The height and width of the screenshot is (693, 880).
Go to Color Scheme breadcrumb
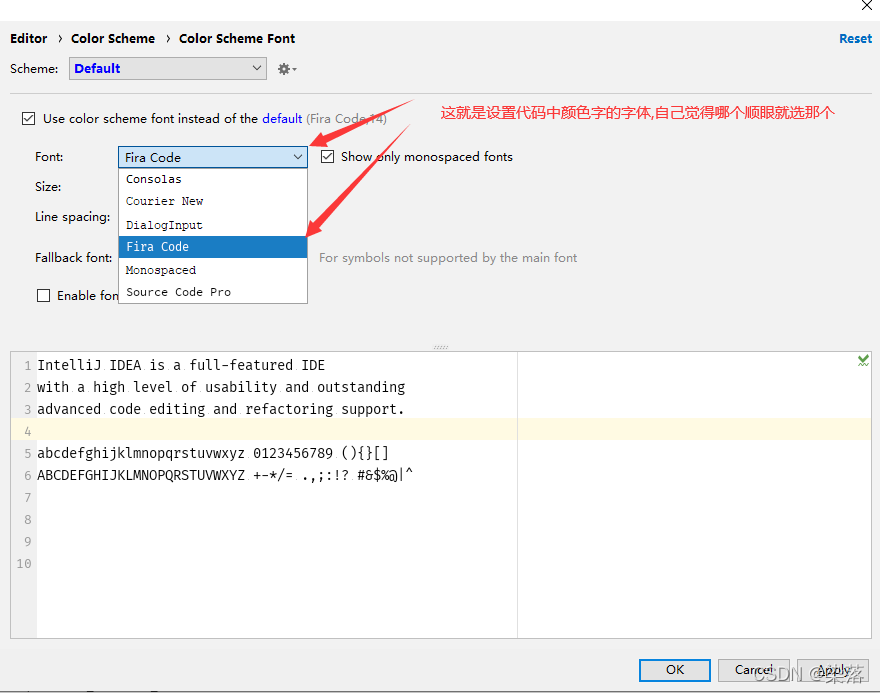coord(113,39)
